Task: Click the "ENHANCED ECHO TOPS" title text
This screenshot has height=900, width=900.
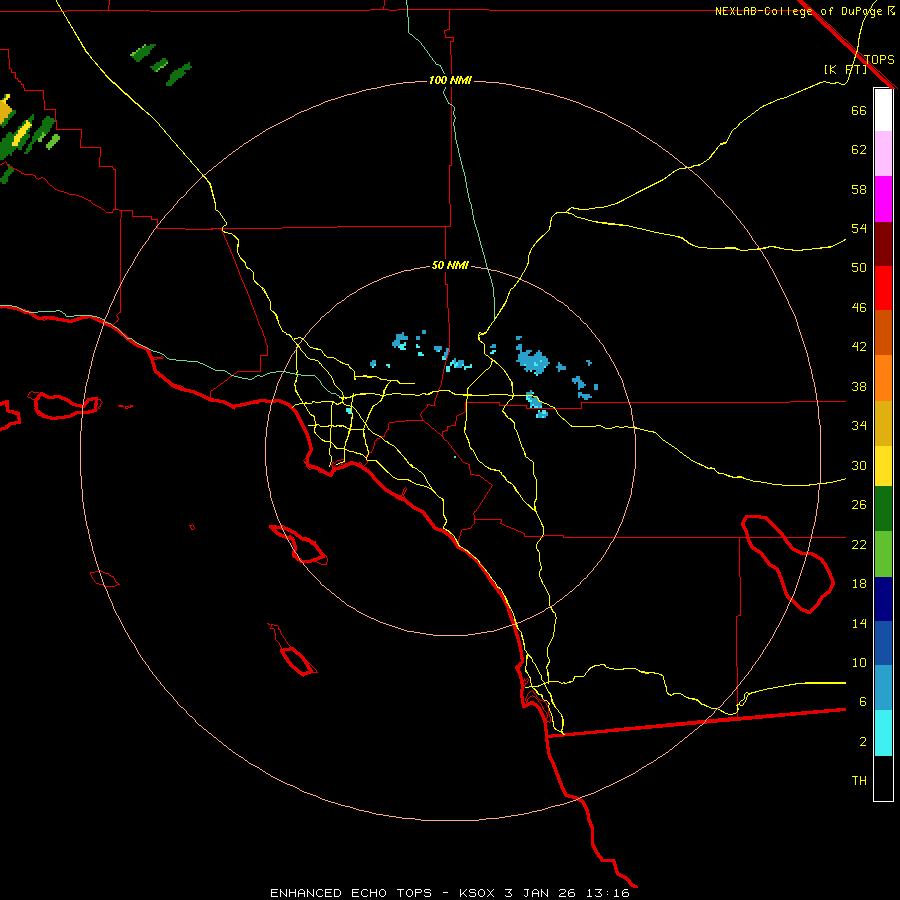Action: (x=351, y=893)
